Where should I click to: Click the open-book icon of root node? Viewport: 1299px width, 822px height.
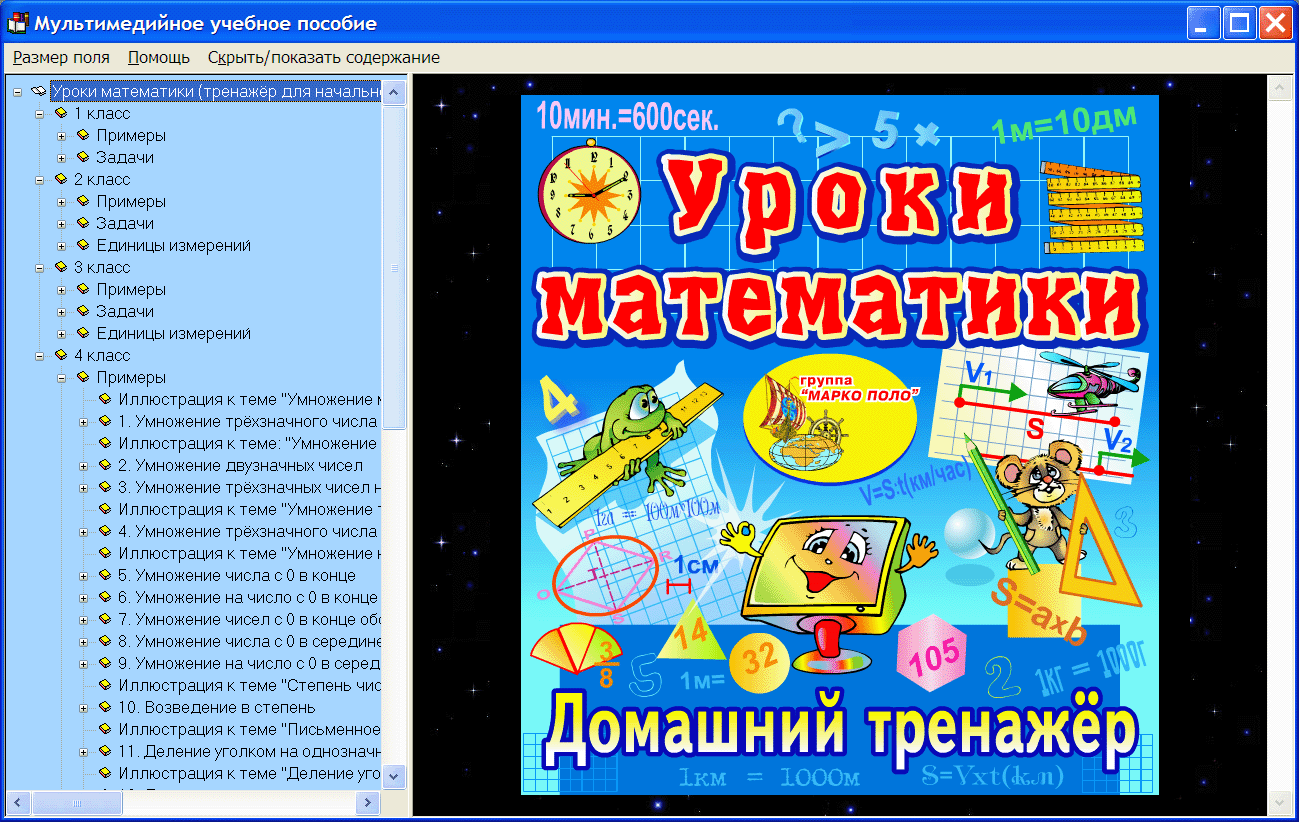[38, 90]
